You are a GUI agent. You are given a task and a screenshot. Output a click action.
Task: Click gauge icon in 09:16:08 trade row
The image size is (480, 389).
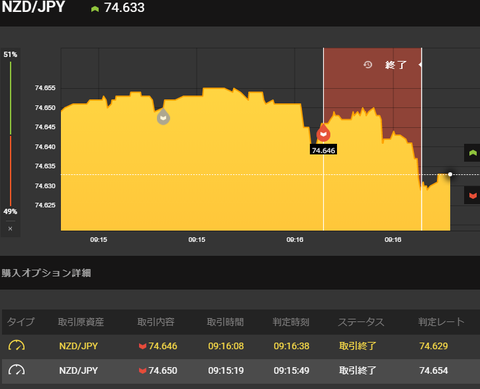pyautogui.click(x=16, y=346)
